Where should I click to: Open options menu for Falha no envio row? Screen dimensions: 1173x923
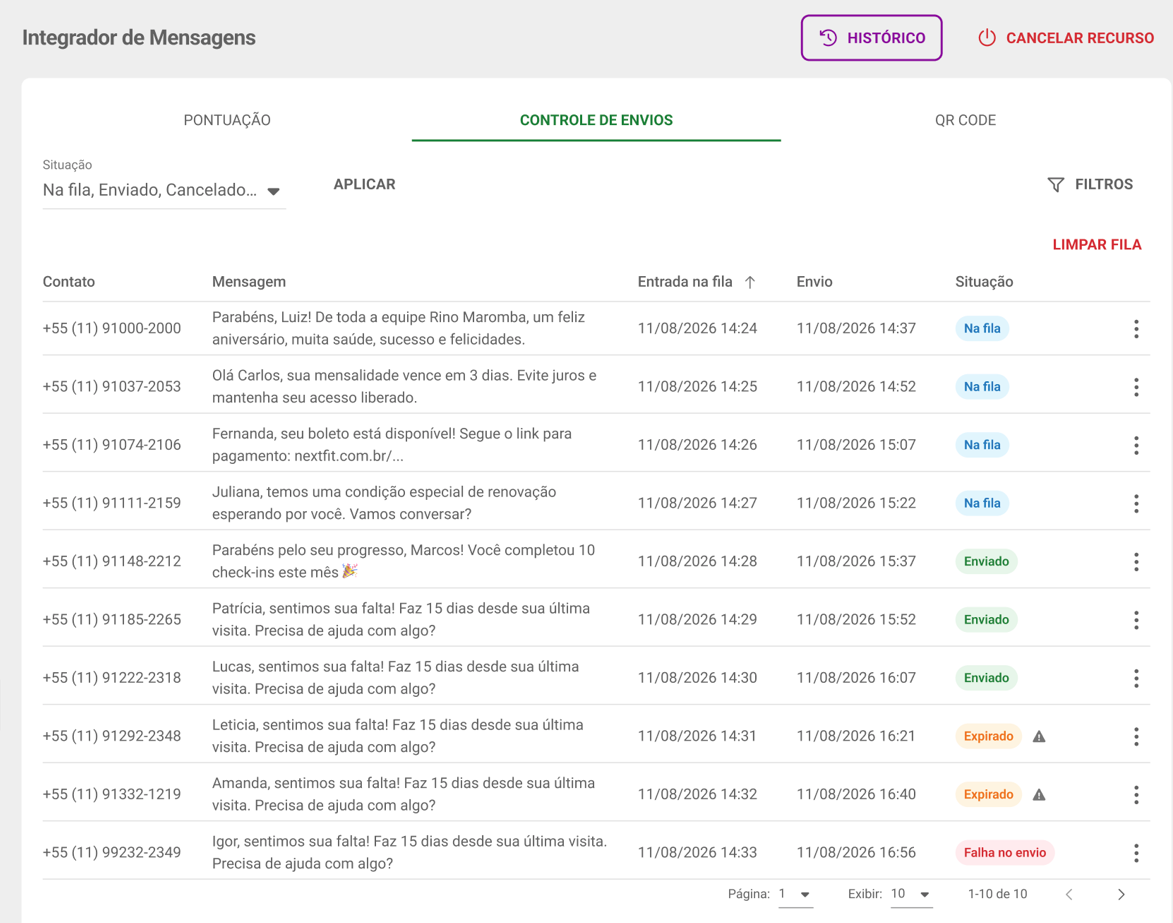tap(1136, 853)
